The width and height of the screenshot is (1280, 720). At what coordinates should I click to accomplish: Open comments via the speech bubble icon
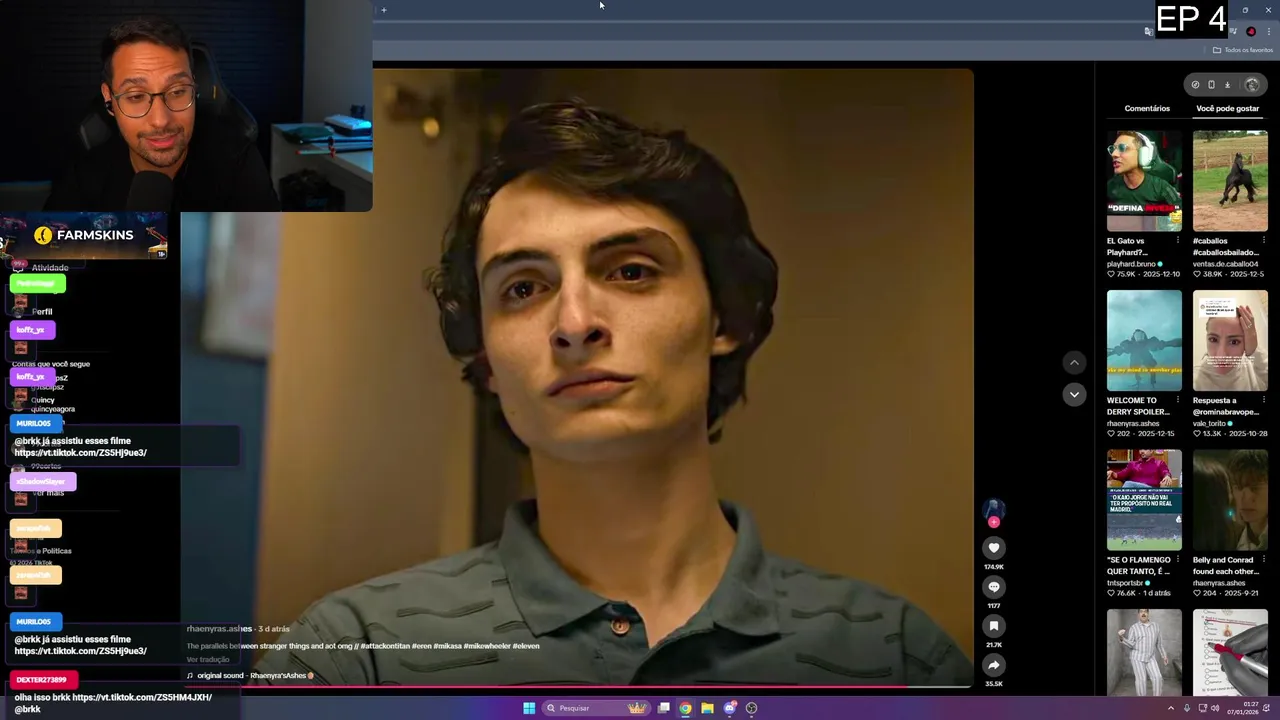pos(993,587)
